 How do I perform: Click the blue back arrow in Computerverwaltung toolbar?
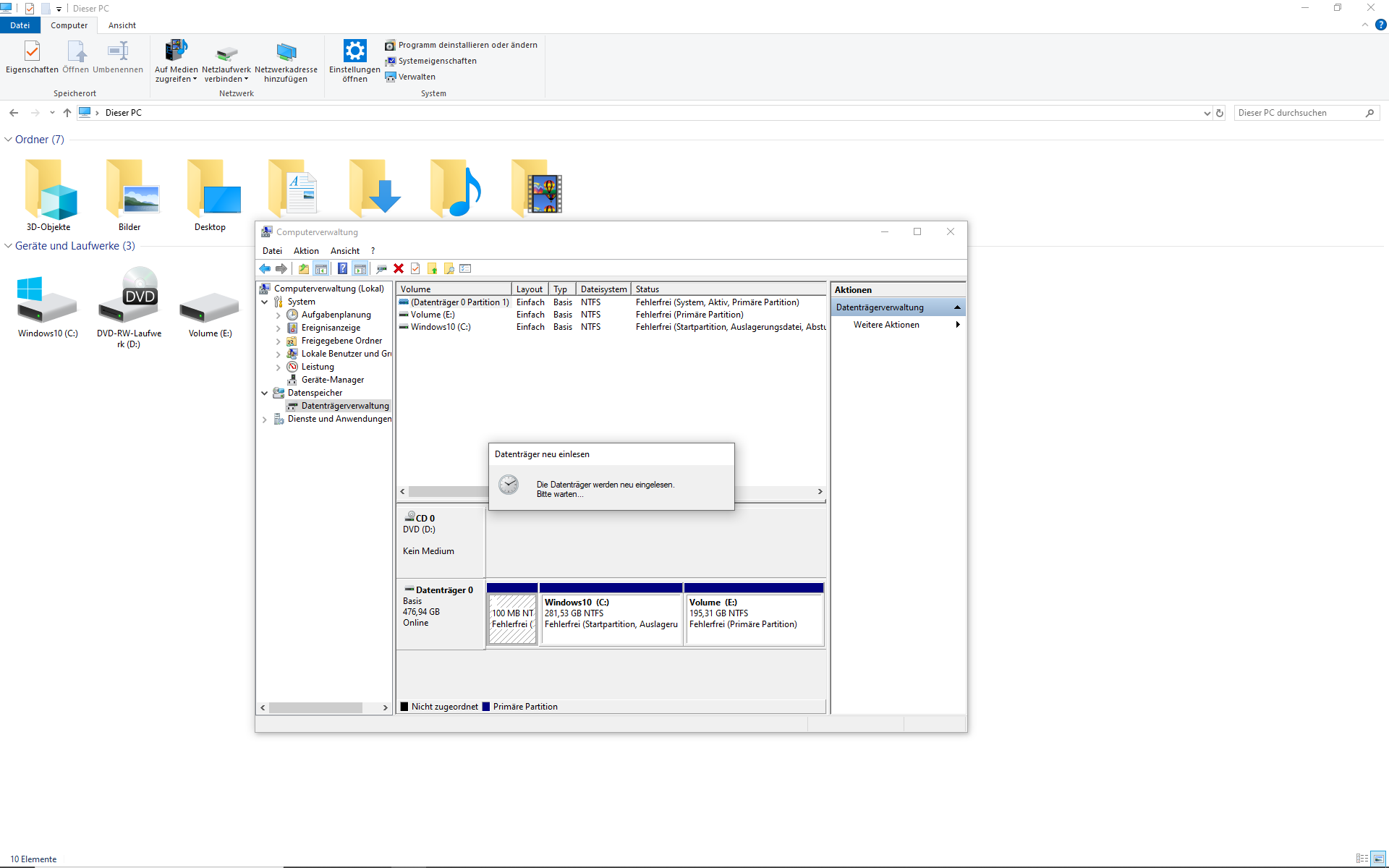pyautogui.click(x=265, y=269)
